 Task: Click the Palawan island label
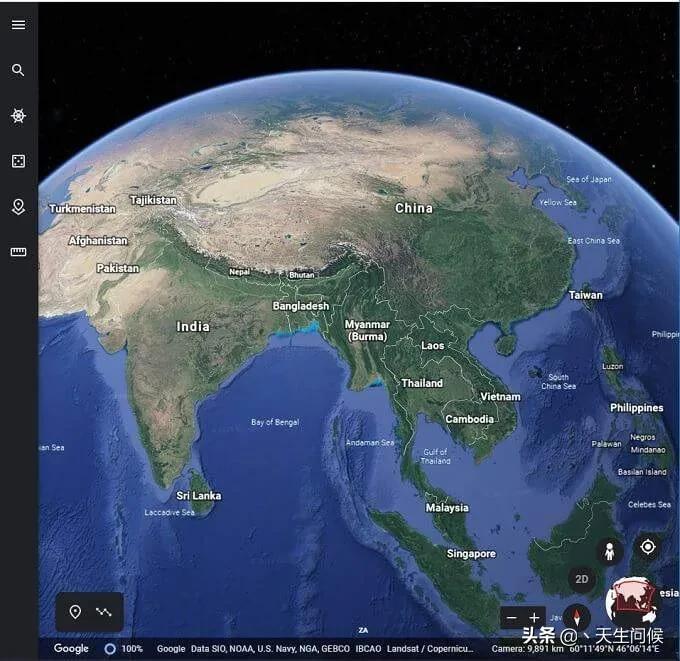coord(606,444)
